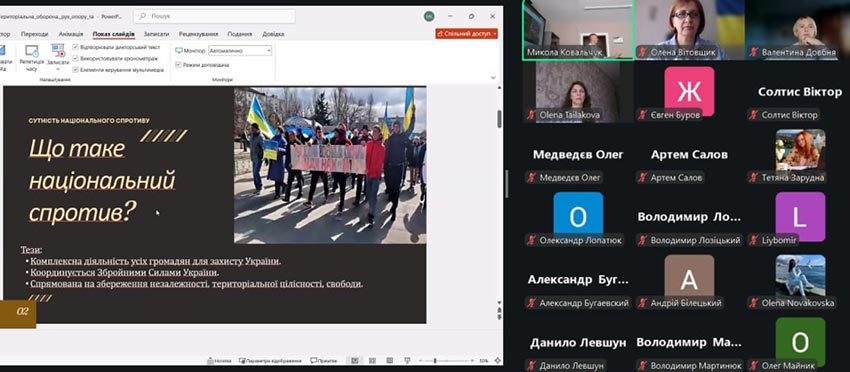This screenshot has width=850, height=372.
Task: Open the Рецензування ribbon tab
Action: click(x=198, y=34)
